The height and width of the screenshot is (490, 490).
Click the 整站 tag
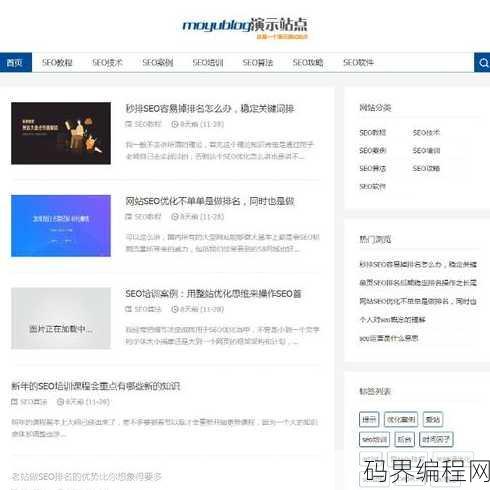(x=433, y=419)
